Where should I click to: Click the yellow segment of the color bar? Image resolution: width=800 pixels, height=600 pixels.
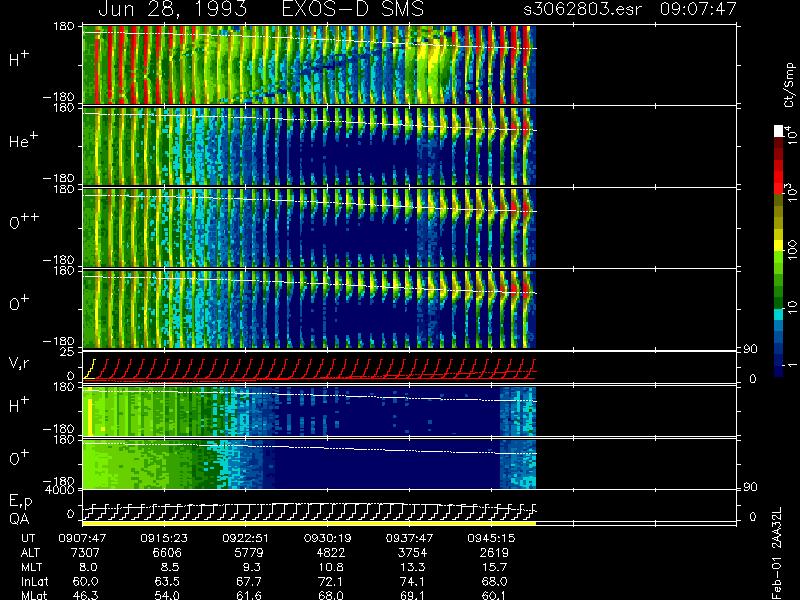pos(779,246)
